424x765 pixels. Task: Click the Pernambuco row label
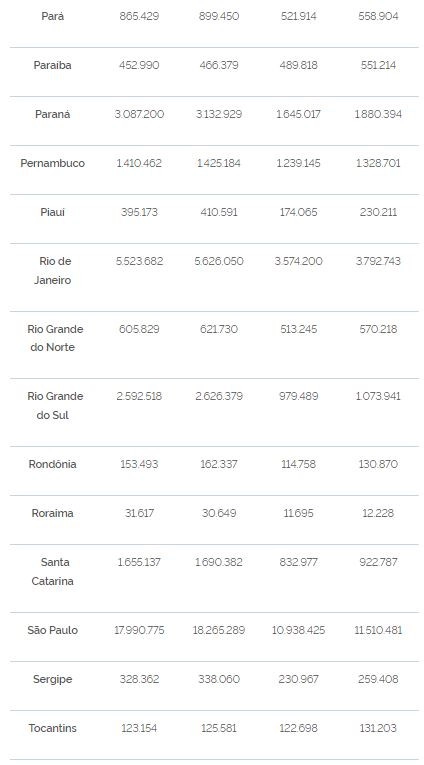(x=53, y=163)
